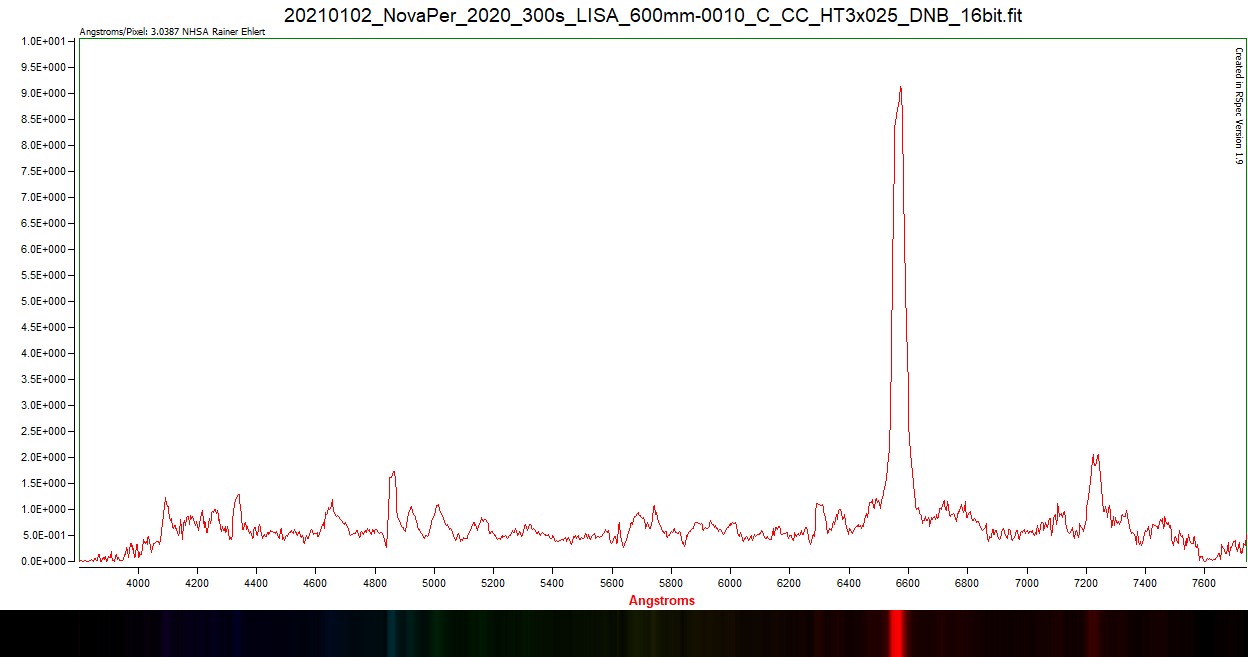Click the red Angstroms x-axis label
The height and width of the screenshot is (657, 1248).
(661, 601)
